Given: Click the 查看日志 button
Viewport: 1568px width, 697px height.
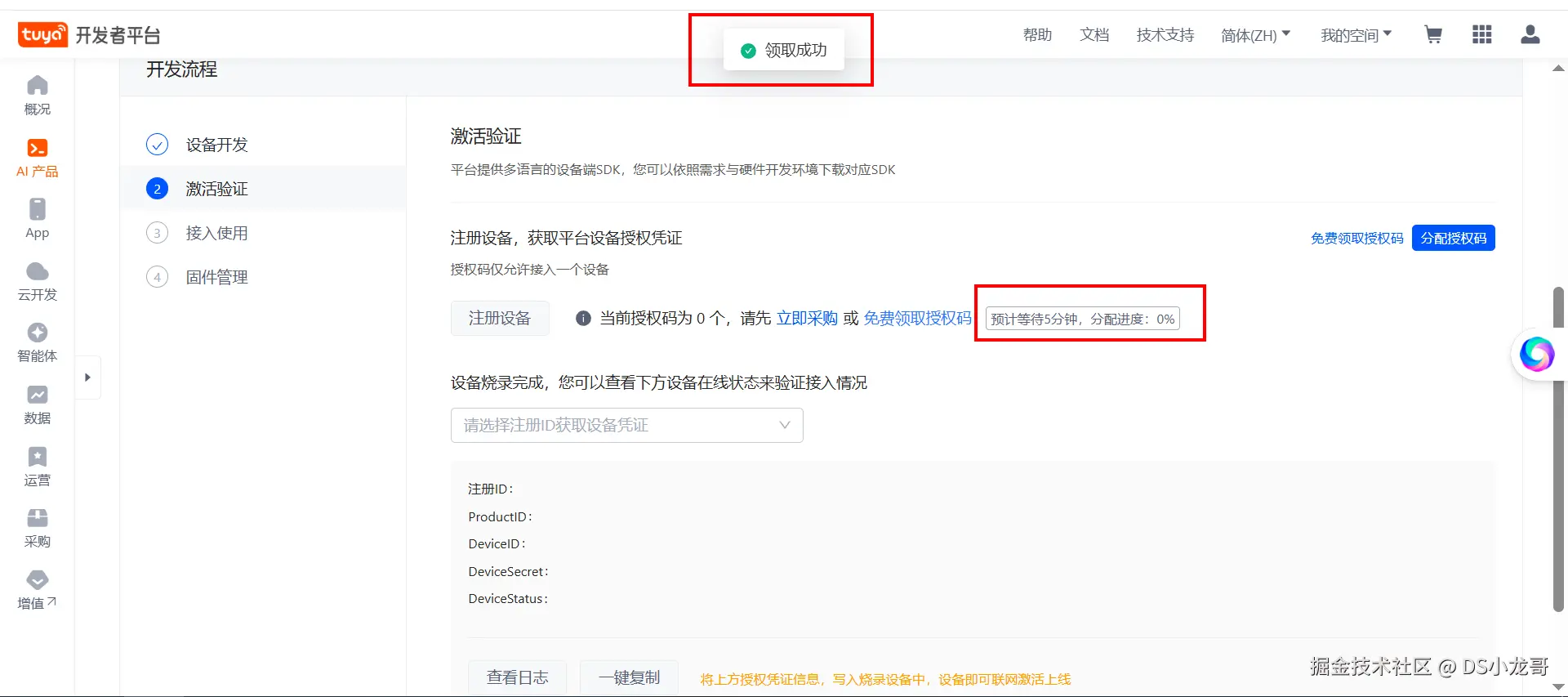Looking at the screenshot, I should [x=517, y=677].
